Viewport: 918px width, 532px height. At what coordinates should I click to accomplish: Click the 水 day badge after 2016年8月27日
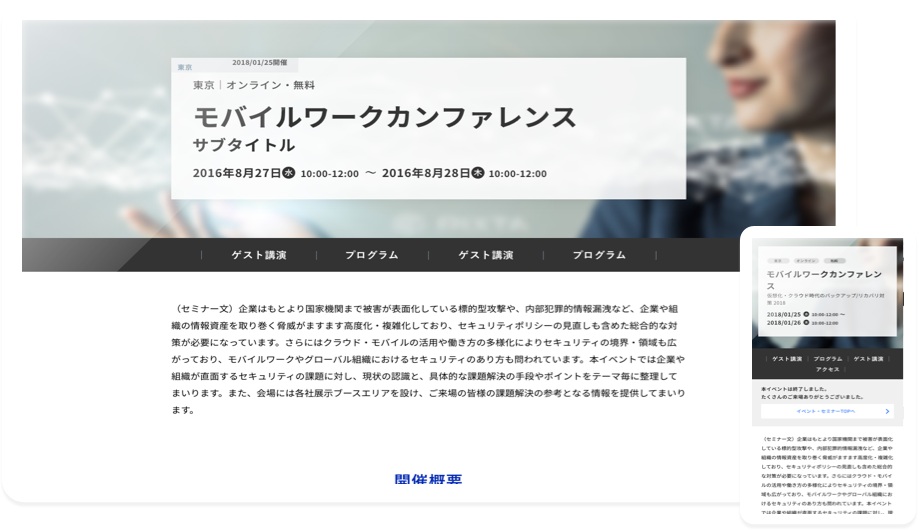tap(289, 173)
